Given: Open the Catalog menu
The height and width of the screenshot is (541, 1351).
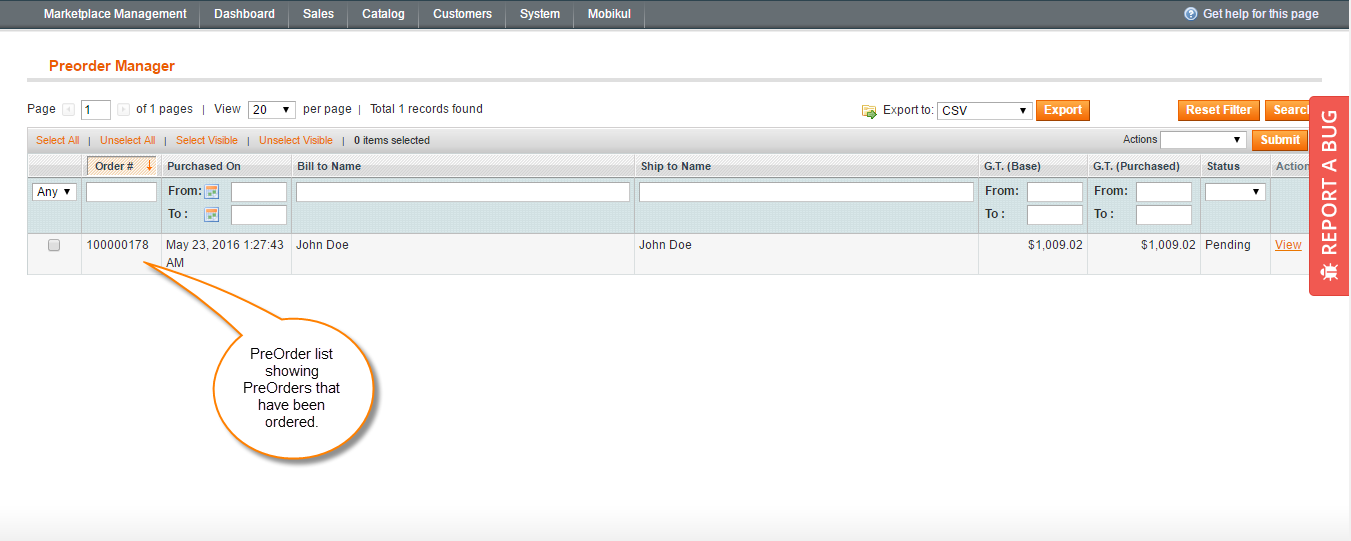Looking at the screenshot, I should 383,14.
